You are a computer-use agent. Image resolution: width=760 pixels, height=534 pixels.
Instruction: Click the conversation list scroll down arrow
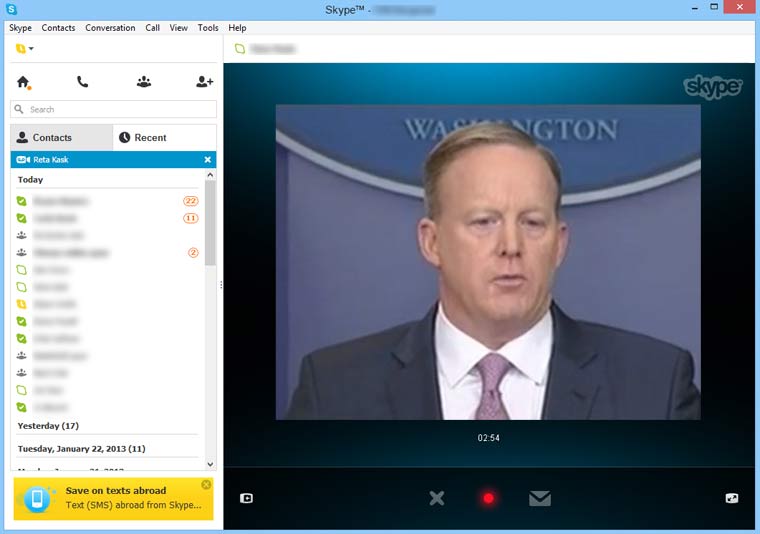[x=210, y=464]
